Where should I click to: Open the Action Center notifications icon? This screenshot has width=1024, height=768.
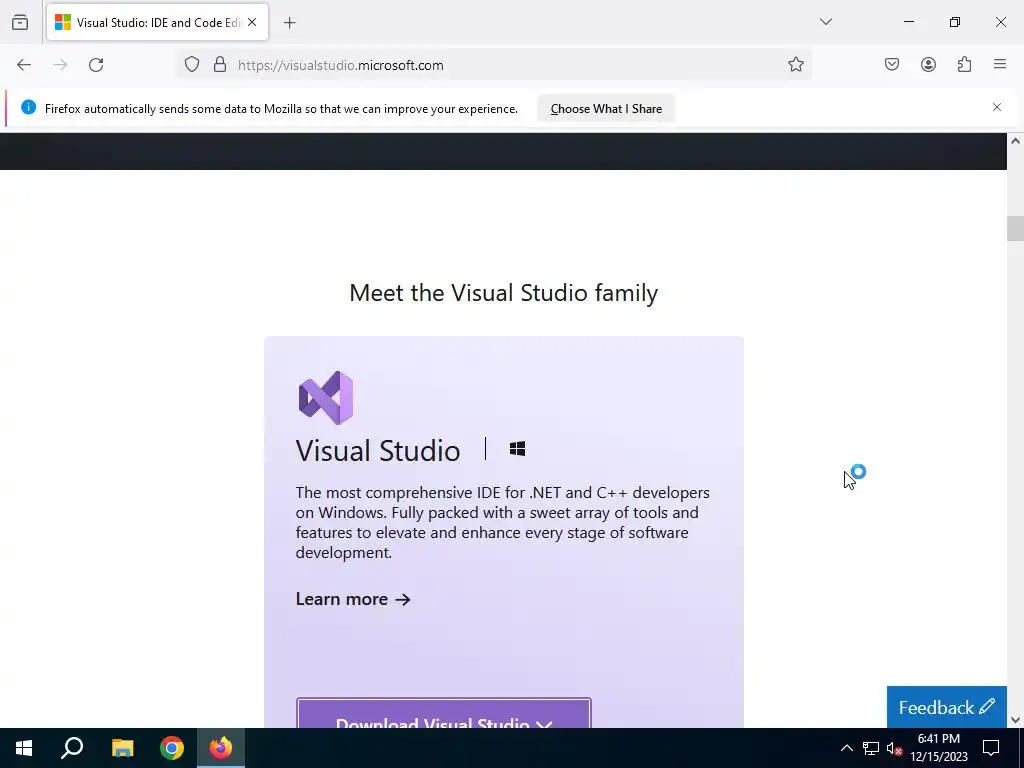pyautogui.click(x=991, y=748)
